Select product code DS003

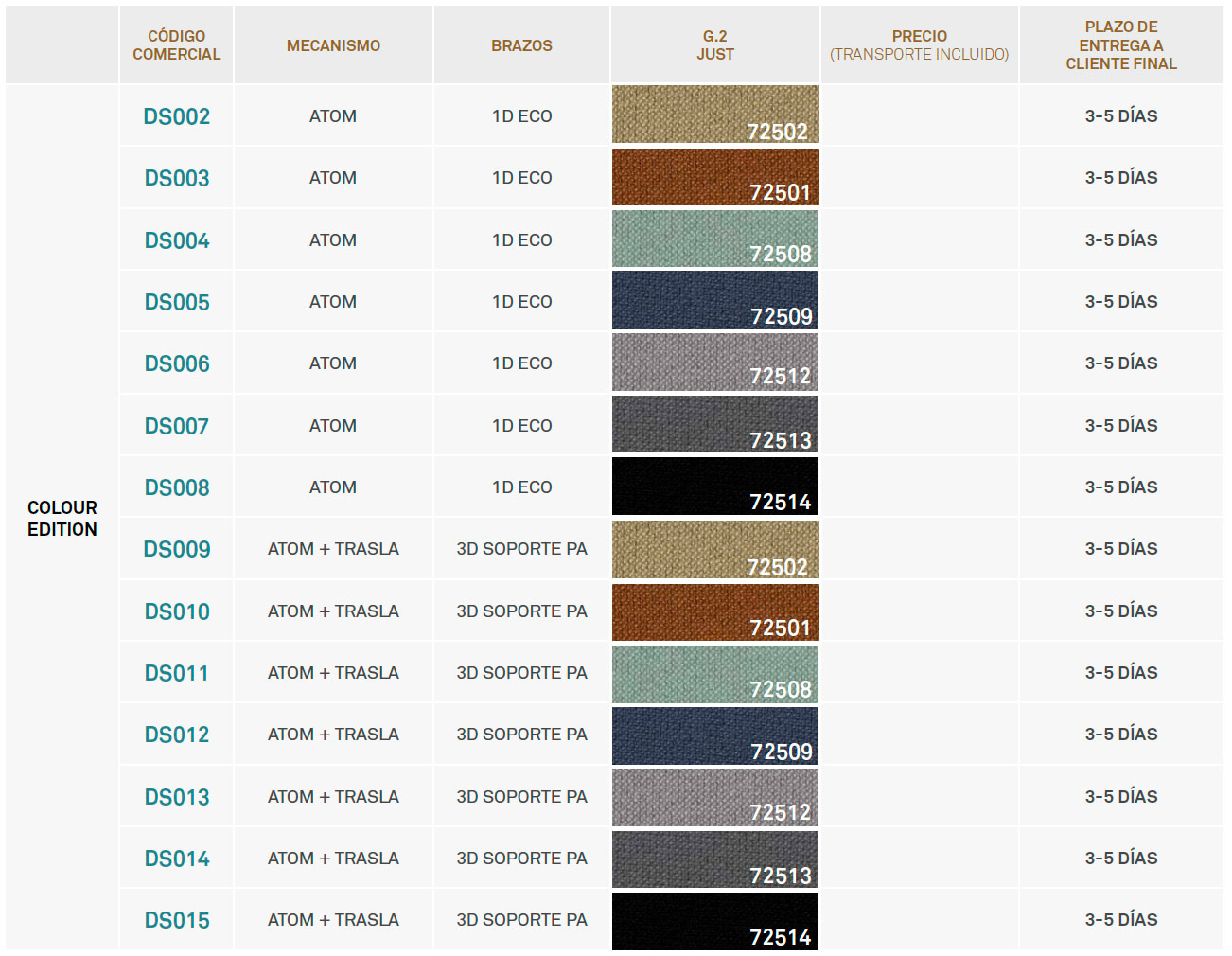point(177,178)
